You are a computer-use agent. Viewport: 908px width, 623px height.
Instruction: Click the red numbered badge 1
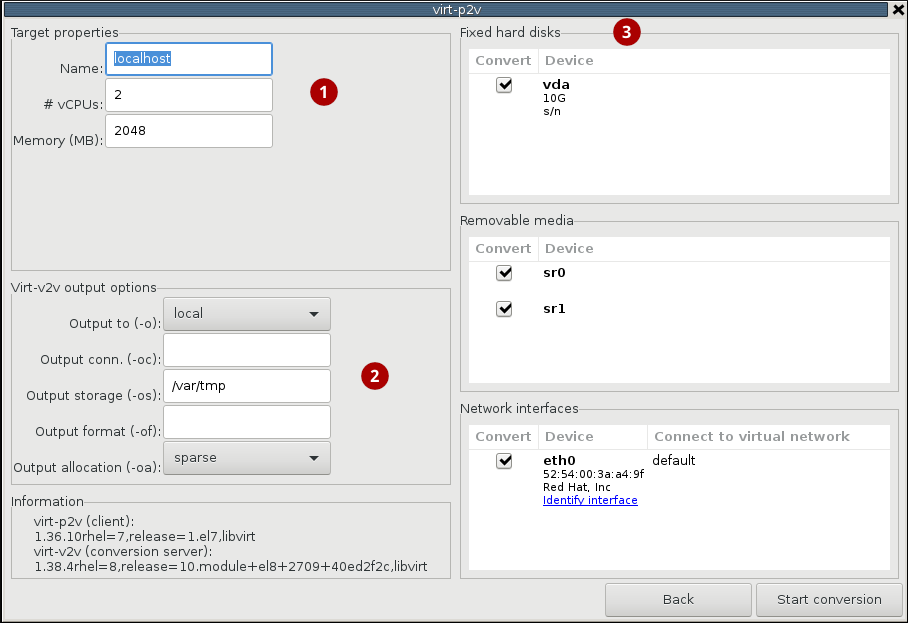coord(324,92)
